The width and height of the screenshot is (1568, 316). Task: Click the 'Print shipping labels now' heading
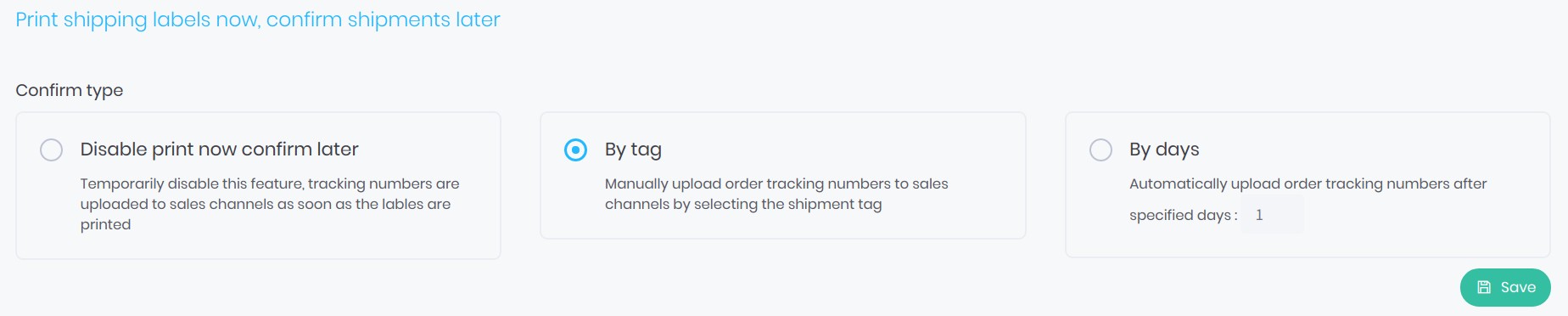pyautogui.click(x=258, y=20)
